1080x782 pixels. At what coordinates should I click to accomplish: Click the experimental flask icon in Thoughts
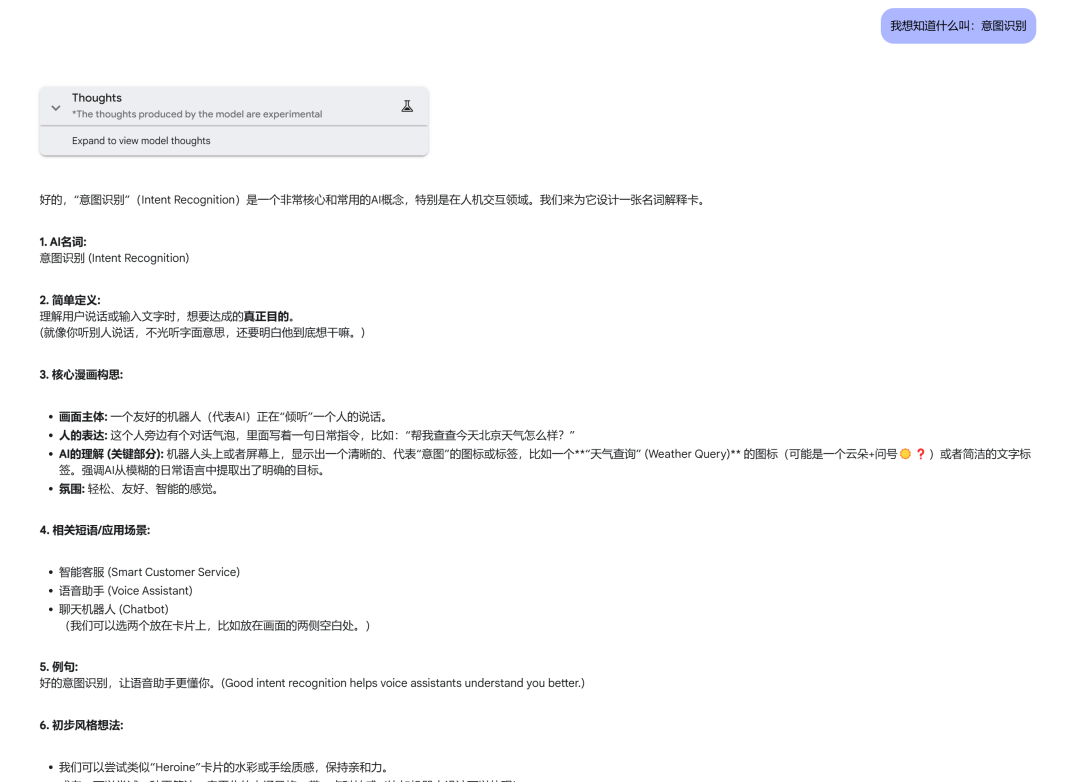pos(407,106)
